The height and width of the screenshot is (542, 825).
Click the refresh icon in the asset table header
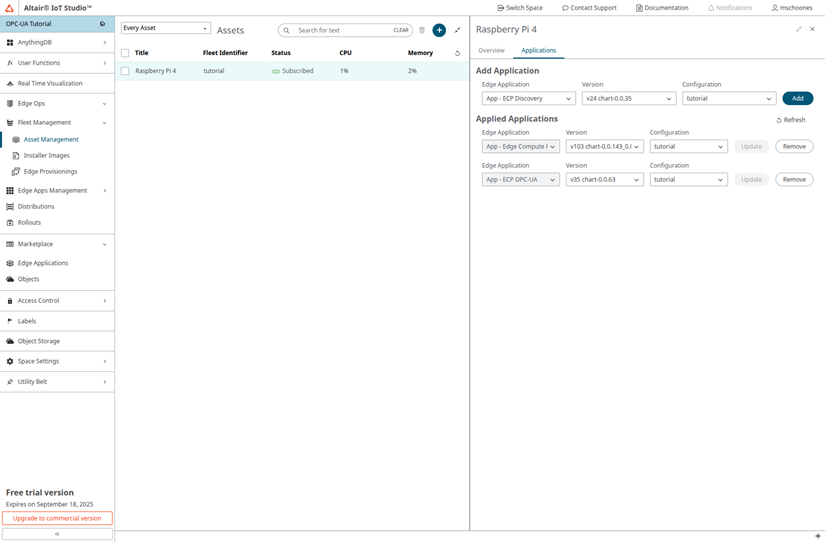pos(457,53)
